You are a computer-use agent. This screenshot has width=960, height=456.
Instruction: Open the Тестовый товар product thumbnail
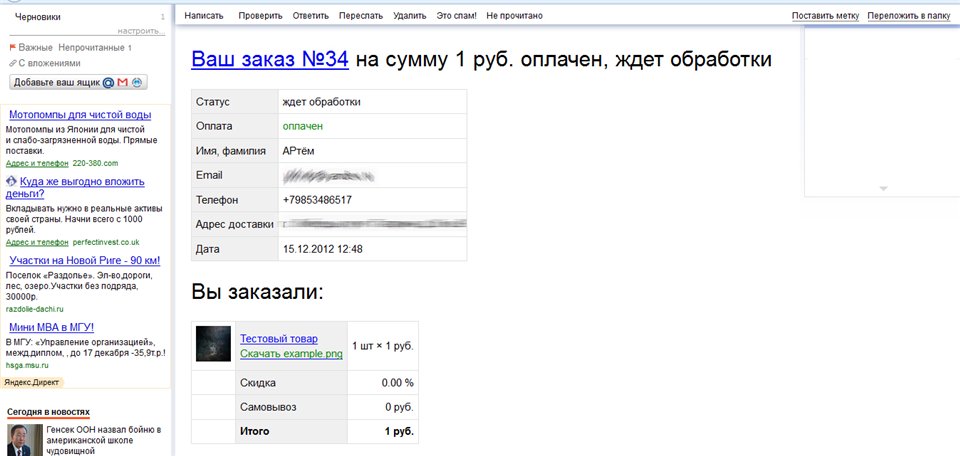point(213,343)
